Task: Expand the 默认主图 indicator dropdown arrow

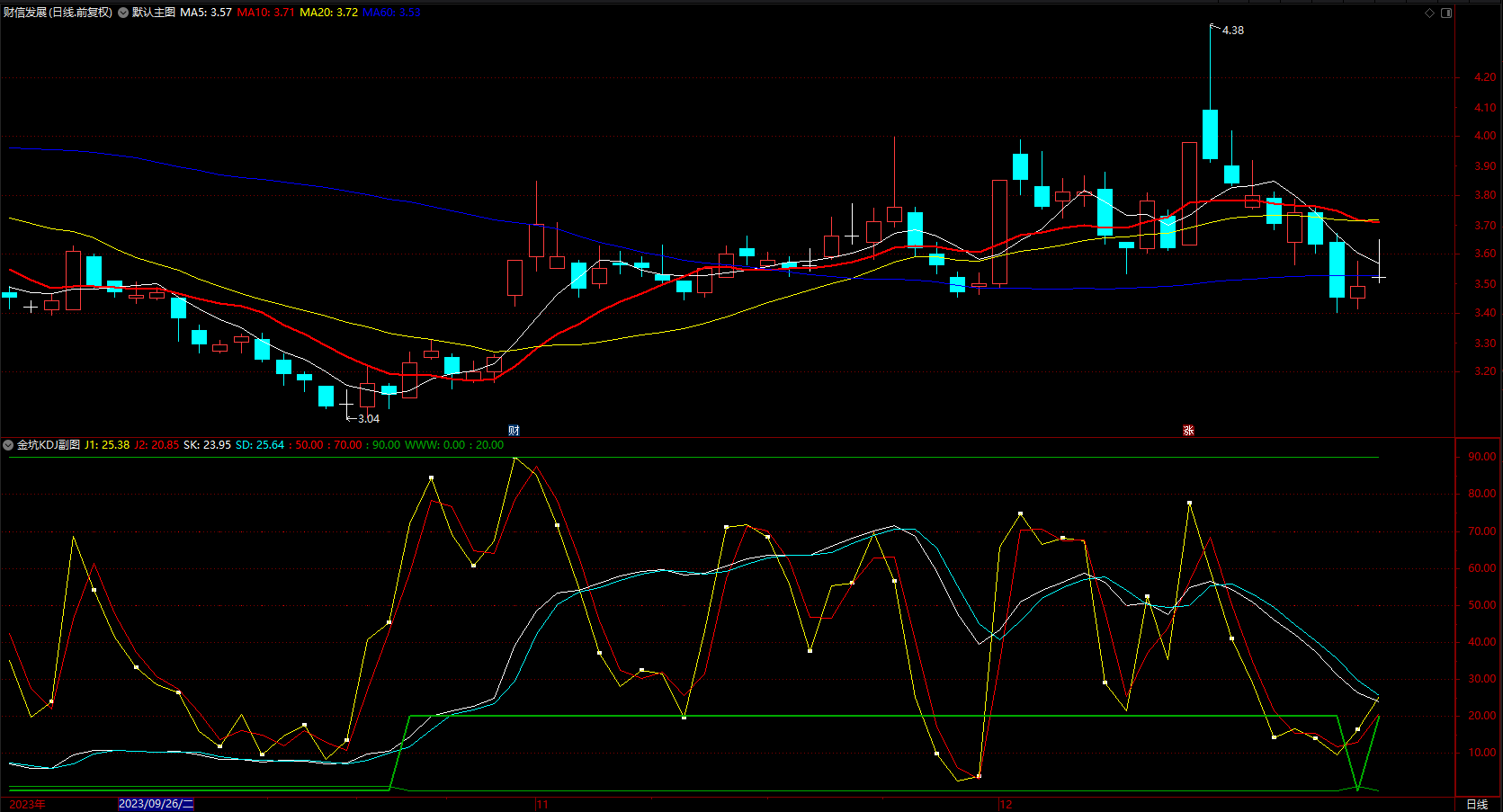Action: (123, 13)
